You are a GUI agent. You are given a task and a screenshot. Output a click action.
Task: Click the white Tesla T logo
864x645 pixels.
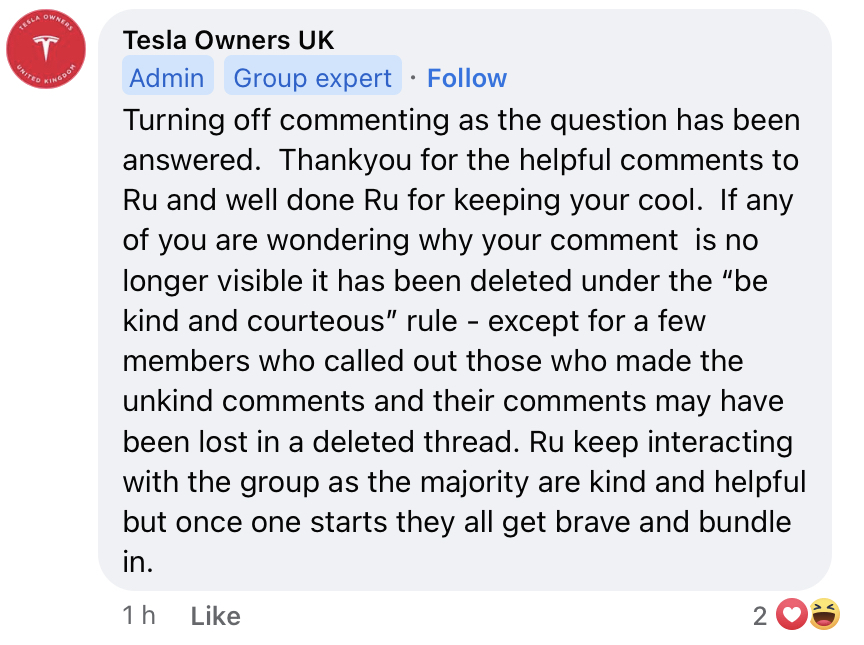pos(46,48)
